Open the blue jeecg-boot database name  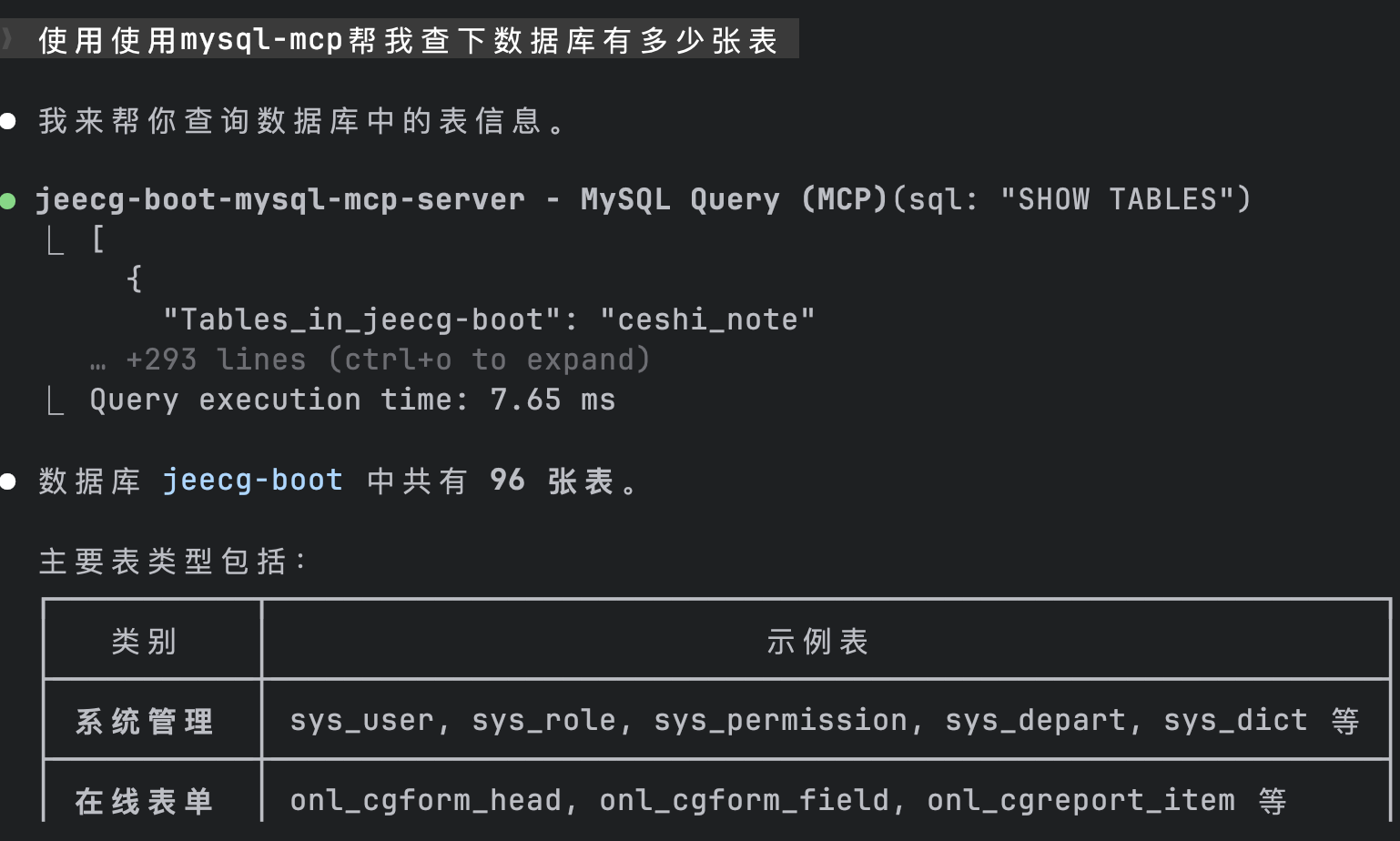pos(252,481)
